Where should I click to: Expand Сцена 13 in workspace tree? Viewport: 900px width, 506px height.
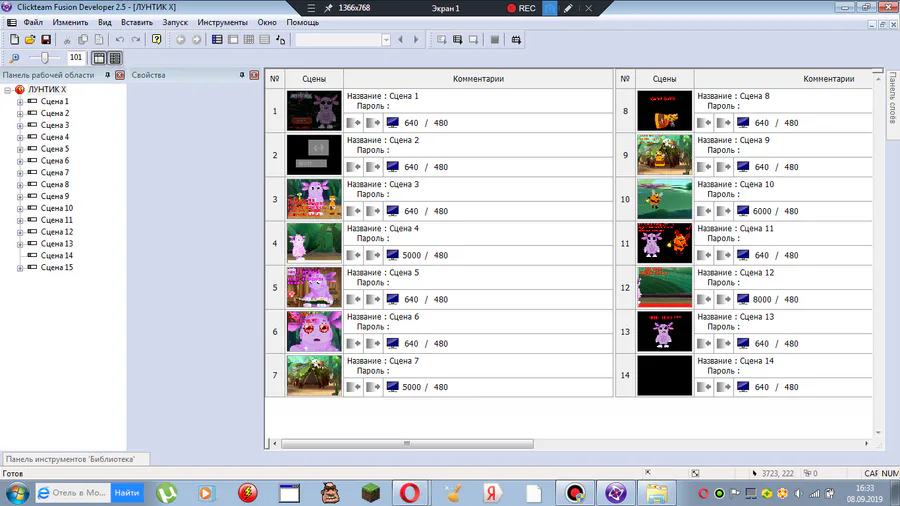(20, 244)
